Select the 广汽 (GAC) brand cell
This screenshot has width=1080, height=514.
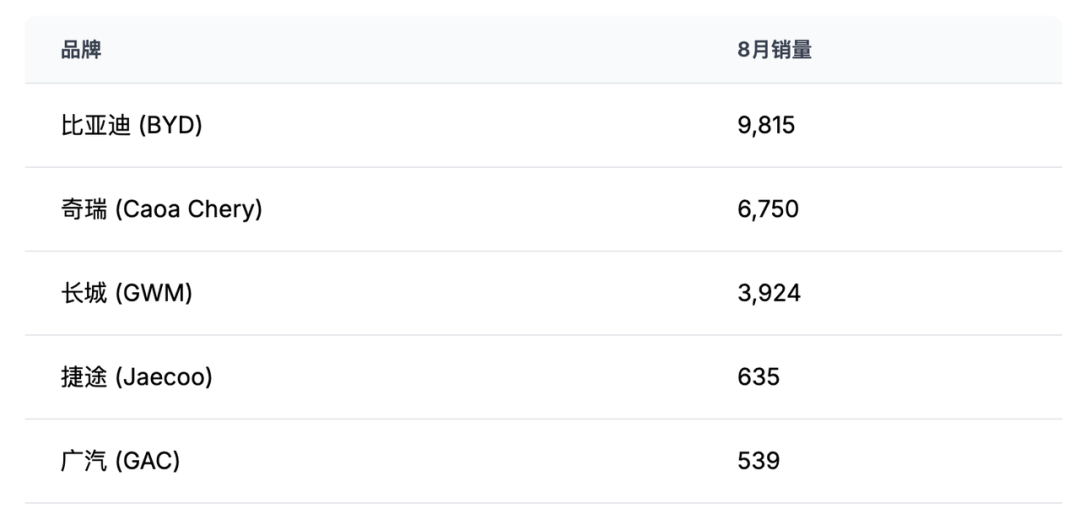coord(120,461)
